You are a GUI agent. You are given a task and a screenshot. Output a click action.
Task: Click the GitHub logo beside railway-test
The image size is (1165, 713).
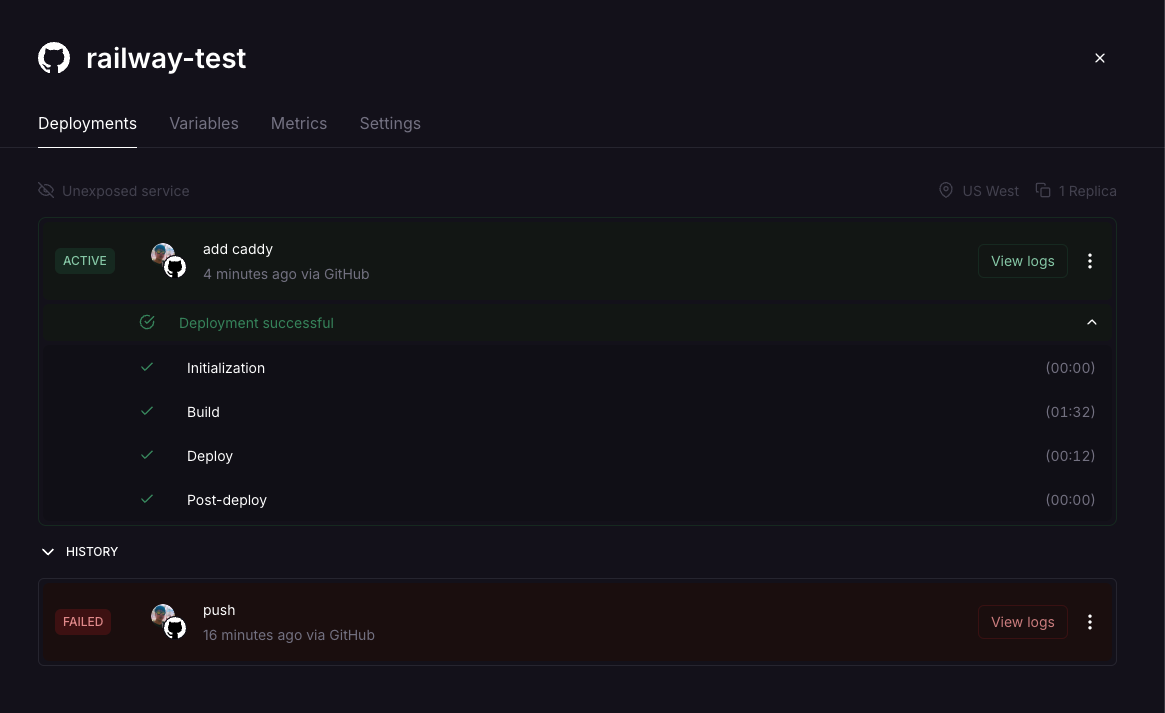[54, 58]
